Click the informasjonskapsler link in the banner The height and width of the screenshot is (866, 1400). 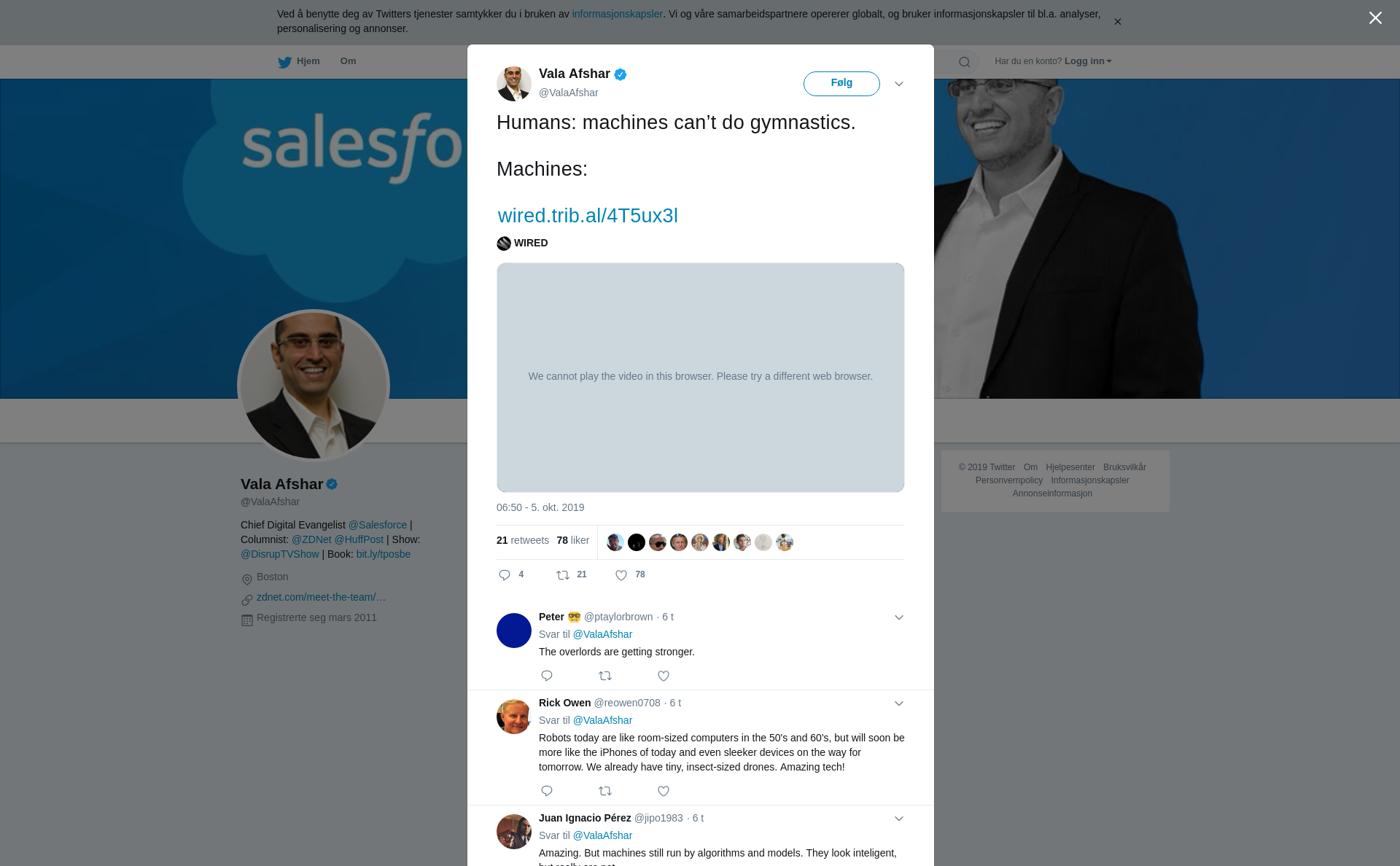coord(617,14)
